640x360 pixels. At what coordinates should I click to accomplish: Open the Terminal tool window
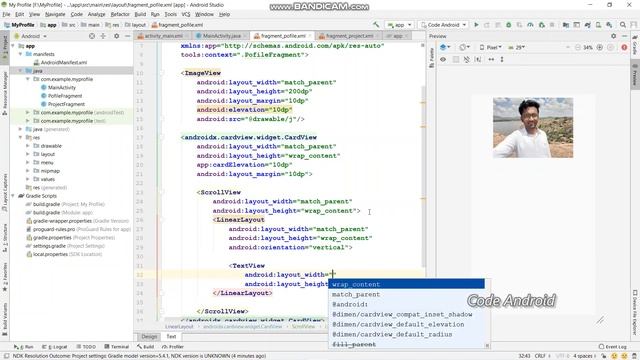(x=117, y=347)
